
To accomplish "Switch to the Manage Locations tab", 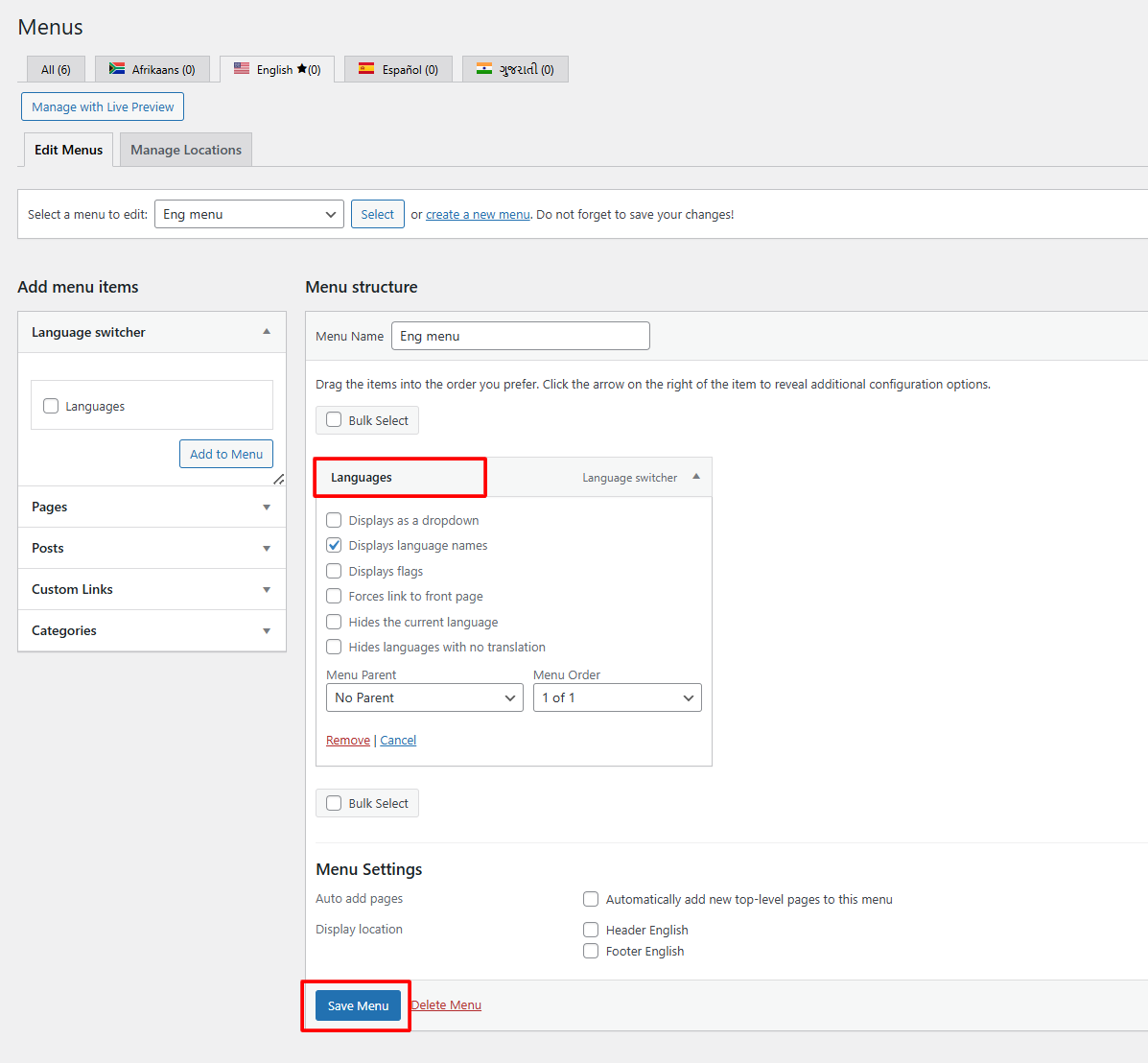I will coord(186,150).
